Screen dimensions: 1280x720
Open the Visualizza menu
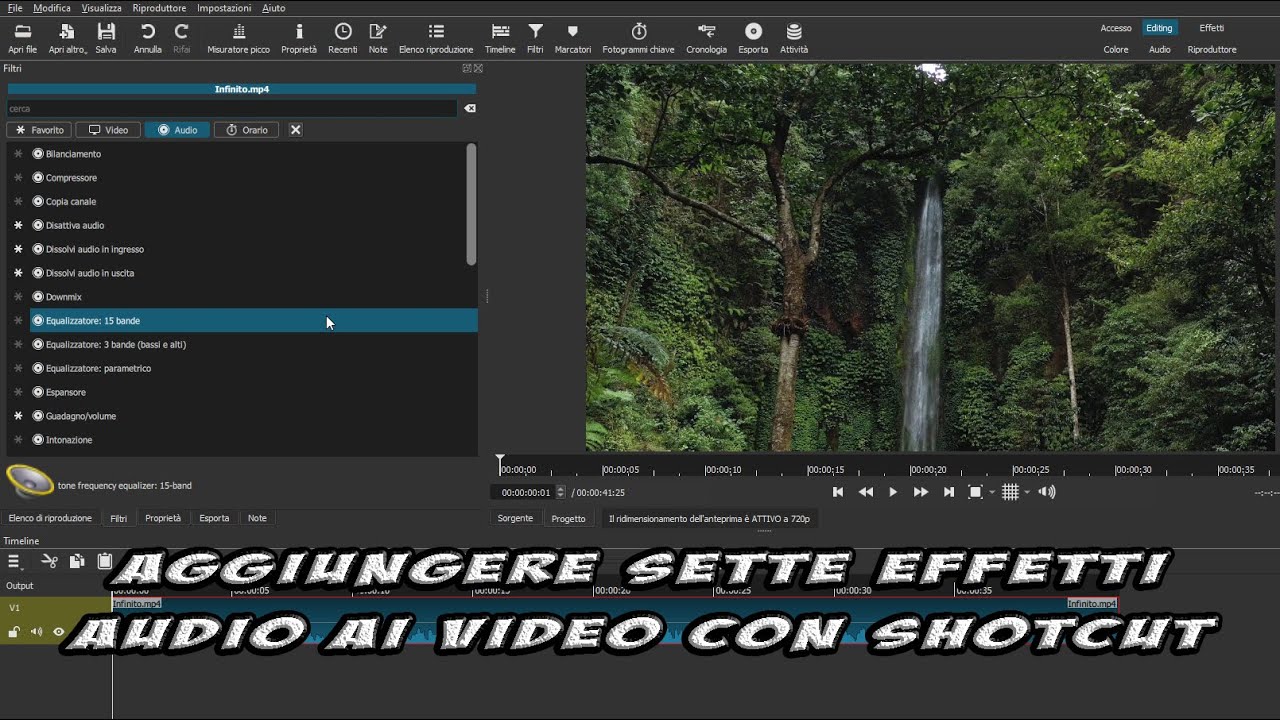click(101, 8)
